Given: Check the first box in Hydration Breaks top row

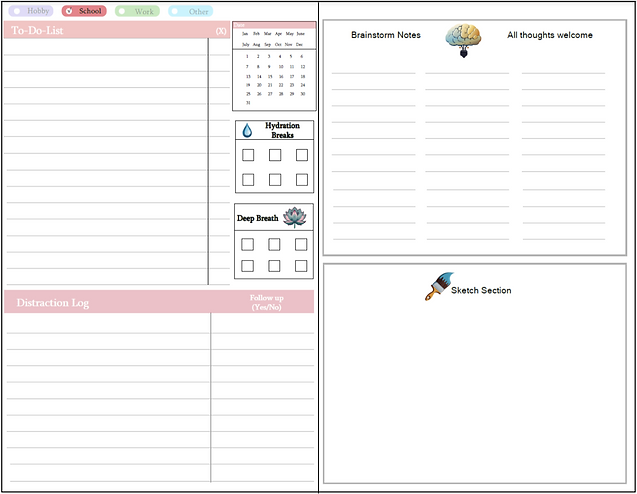Looking at the screenshot, I should point(248,155).
